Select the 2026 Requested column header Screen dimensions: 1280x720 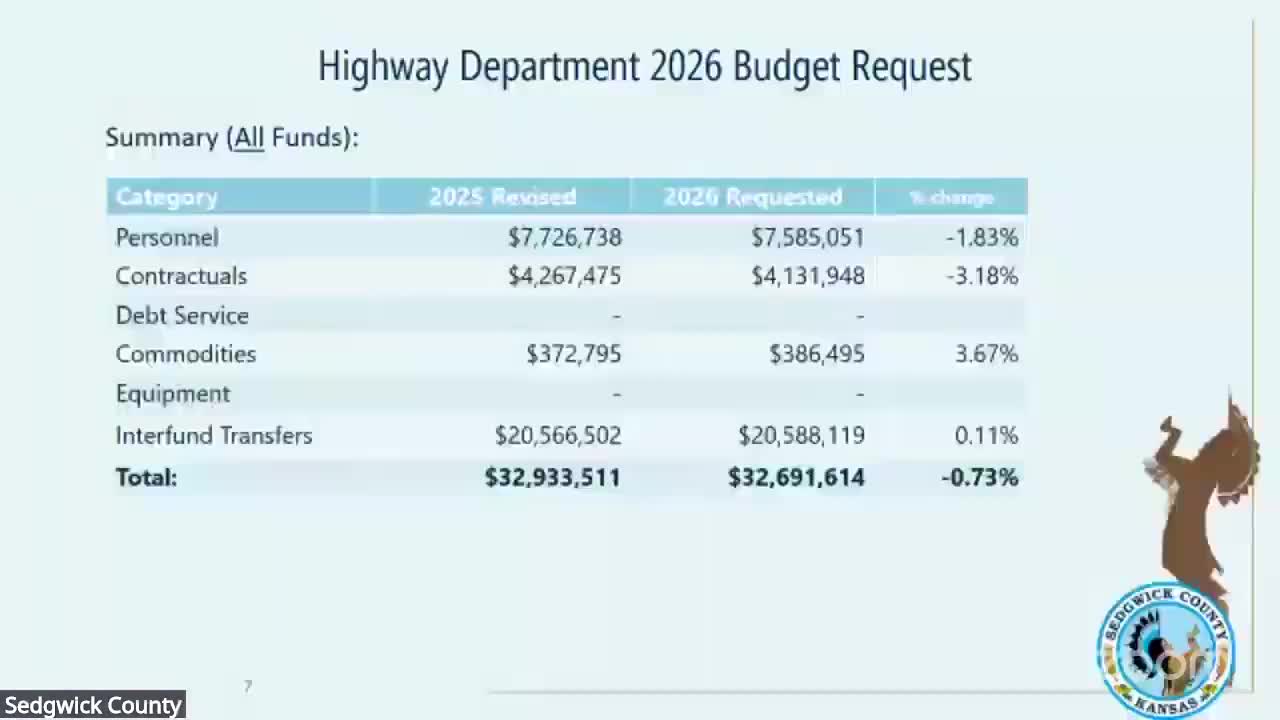tap(753, 197)
